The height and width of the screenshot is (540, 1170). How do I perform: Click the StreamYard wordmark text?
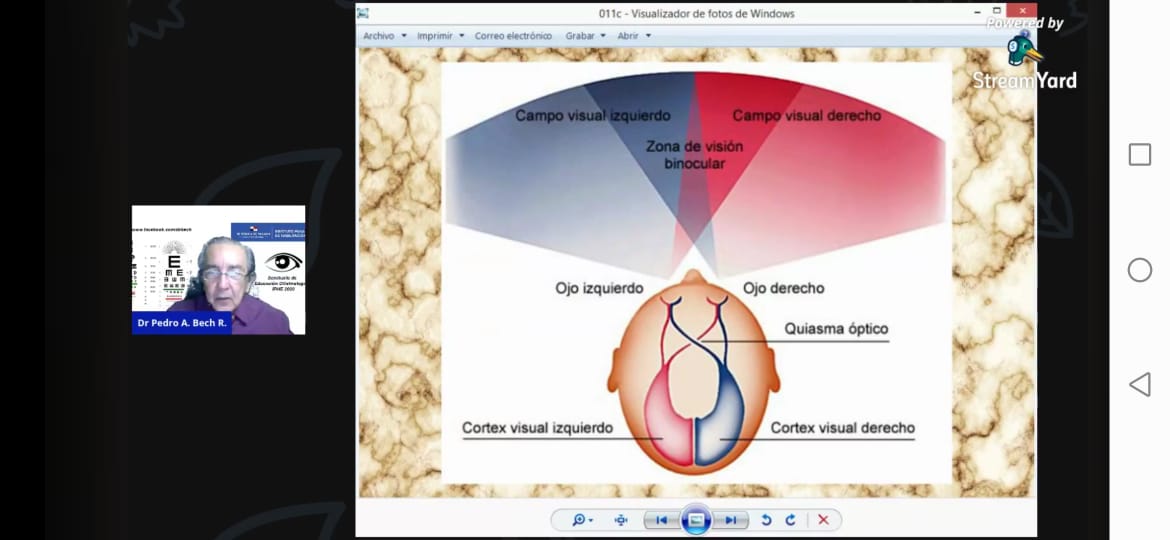click(x=1024, y=81)
